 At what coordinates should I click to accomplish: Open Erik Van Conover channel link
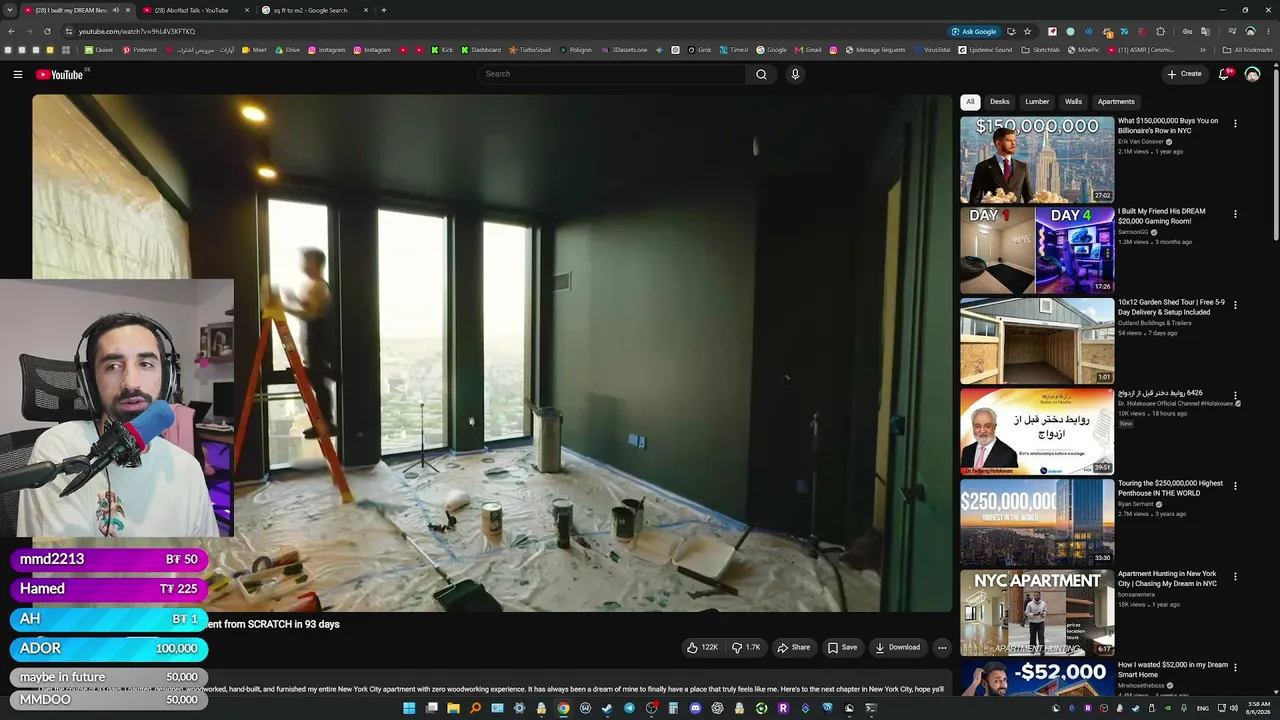(1141, 141)
